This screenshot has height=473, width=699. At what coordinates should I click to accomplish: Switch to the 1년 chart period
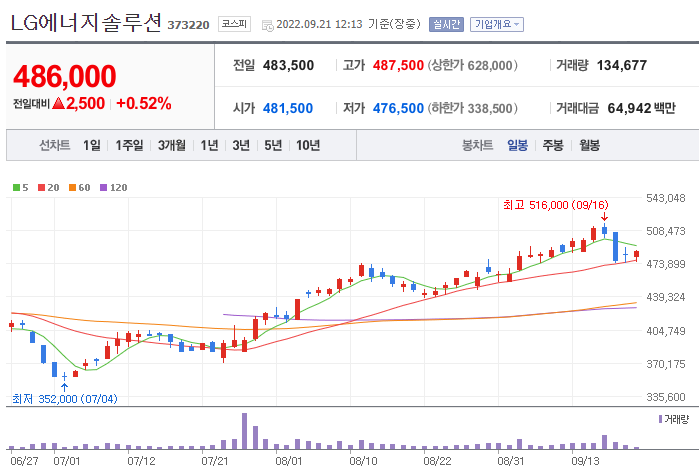click(x=209, y=145)
